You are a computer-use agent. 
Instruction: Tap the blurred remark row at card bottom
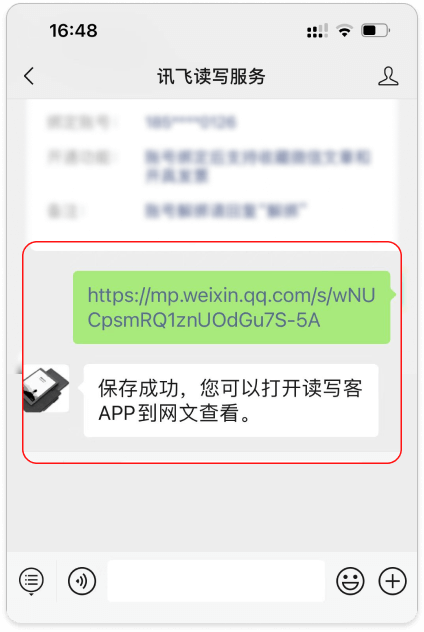pos(177,211)
